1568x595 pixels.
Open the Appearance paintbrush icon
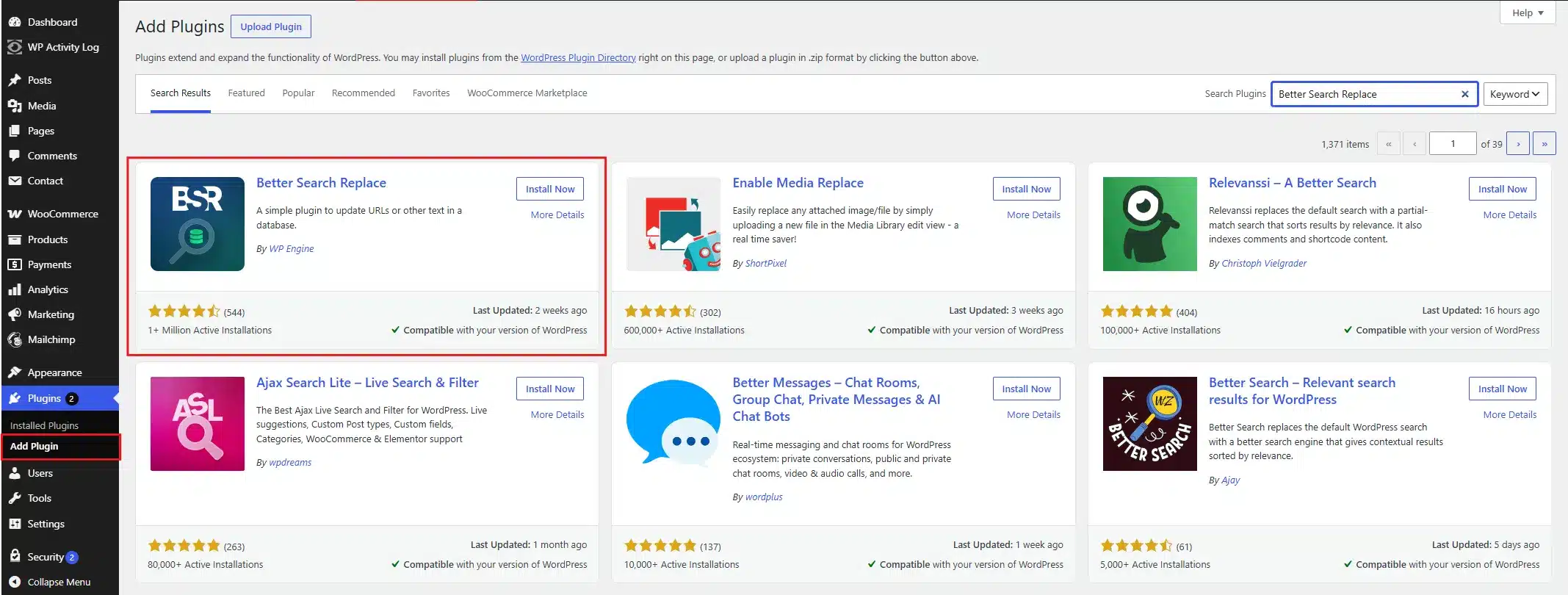tap(15, 372)
